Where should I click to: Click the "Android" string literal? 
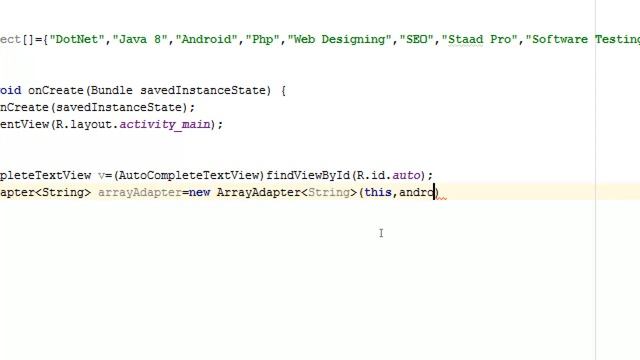(207, 40)
